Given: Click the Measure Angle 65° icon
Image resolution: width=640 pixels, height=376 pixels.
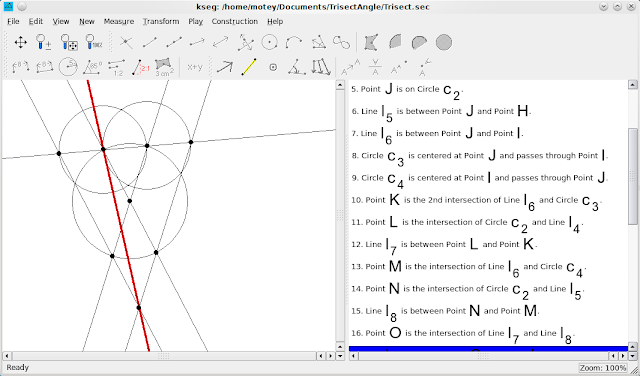Looking at the screenshot, I should pyautogui.click(x=93, y=67).
